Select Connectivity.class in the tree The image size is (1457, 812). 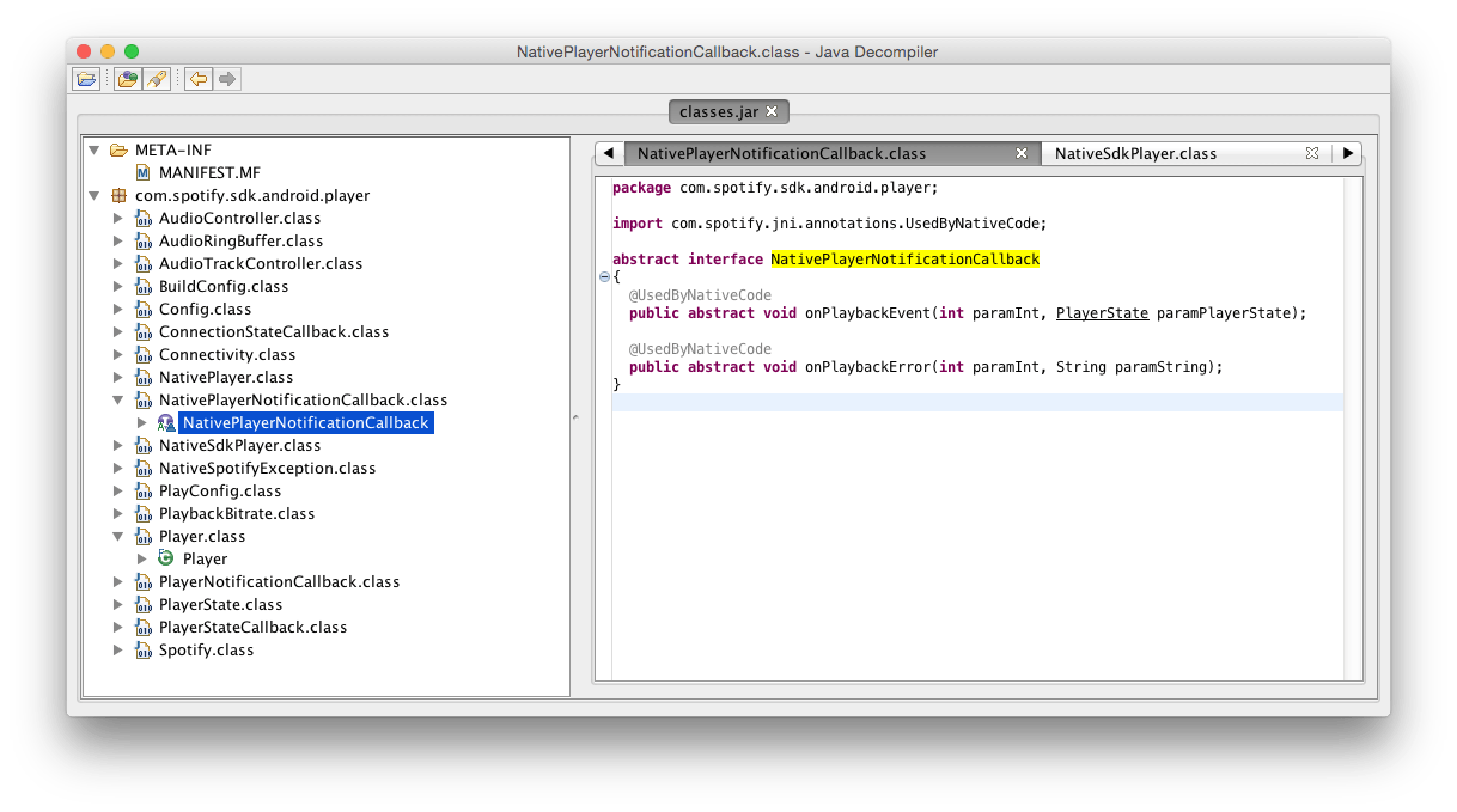[x=227, y=355]
